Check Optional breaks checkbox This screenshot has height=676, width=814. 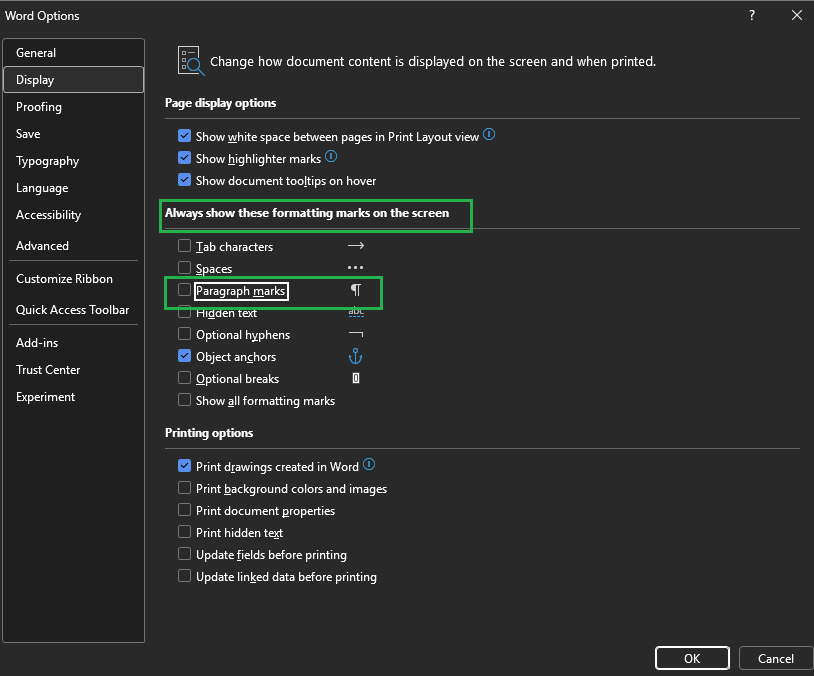(184, 378)
